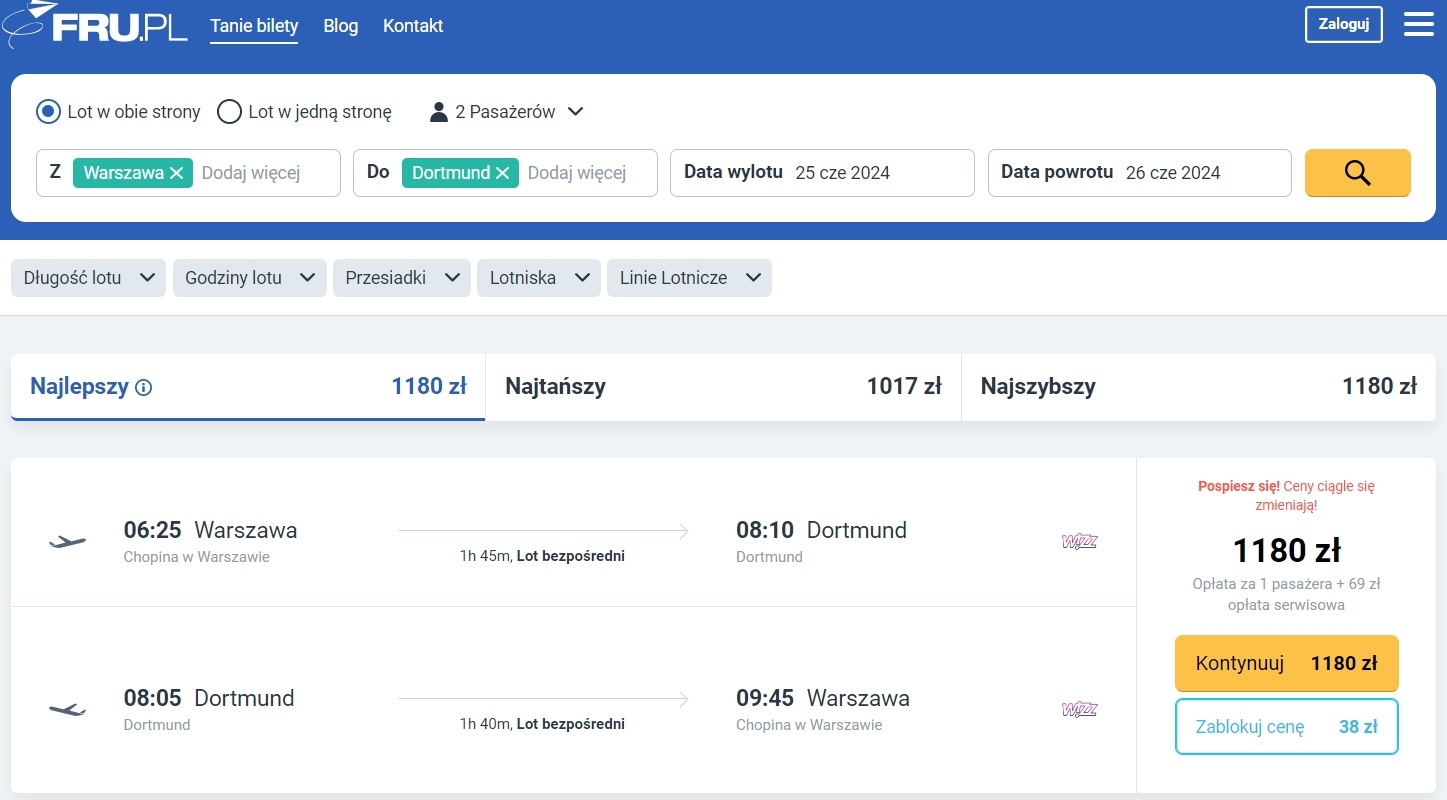Click the yellow search magnifier button

pyautogui.click(x=1357, y=173)
